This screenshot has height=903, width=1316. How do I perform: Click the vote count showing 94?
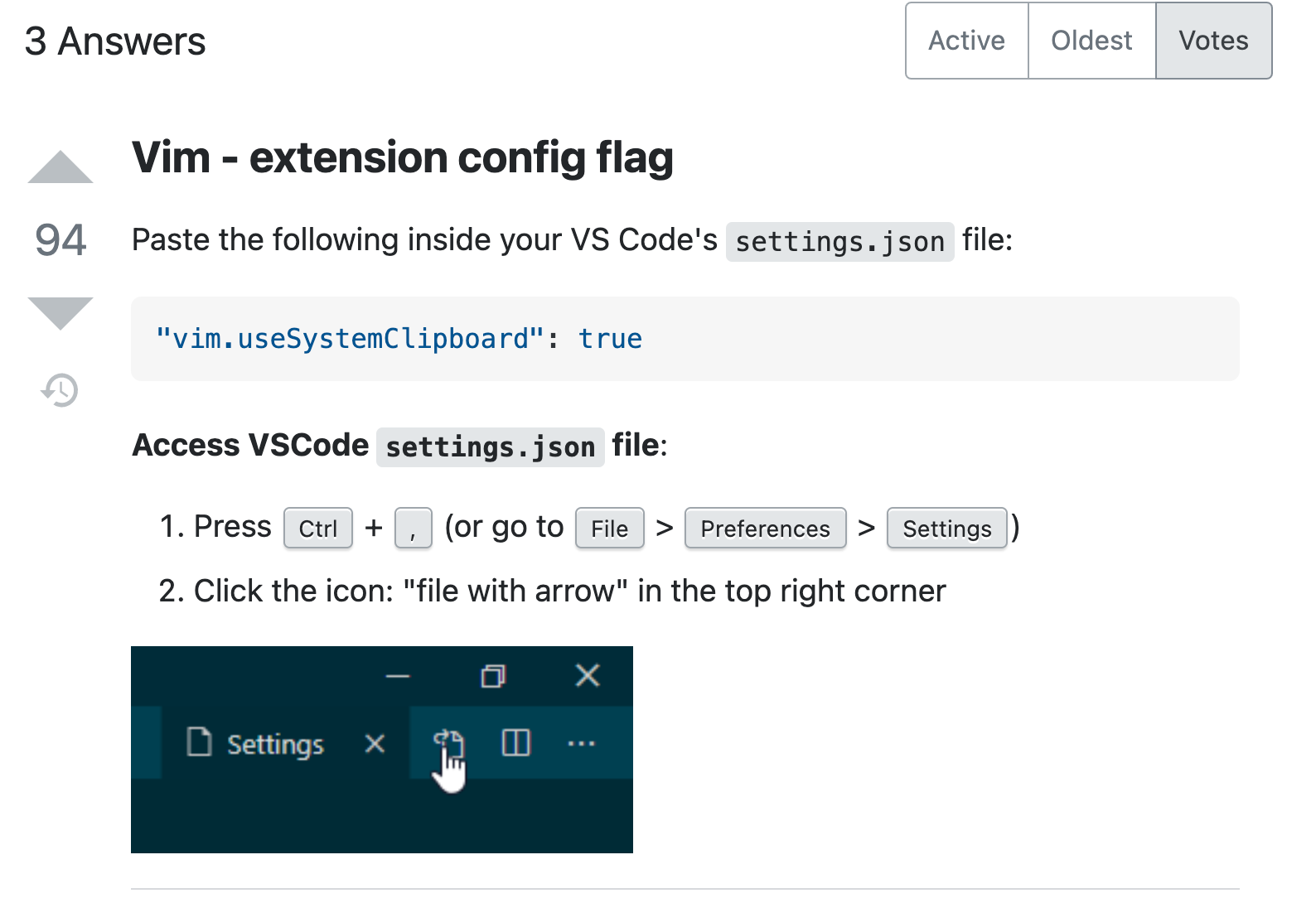point(60,240)
